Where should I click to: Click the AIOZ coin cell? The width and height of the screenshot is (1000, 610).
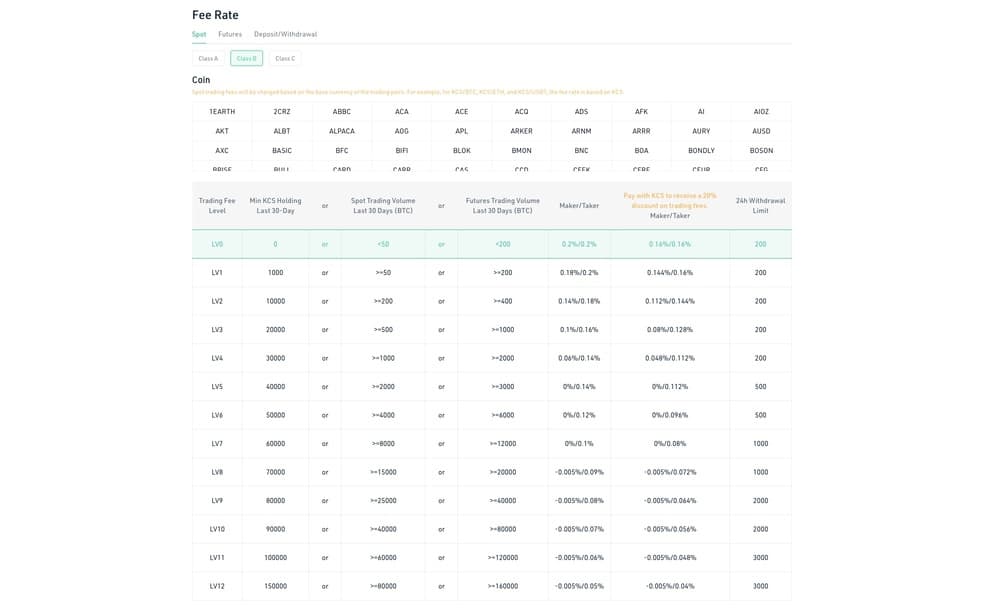tap(761, 112)
